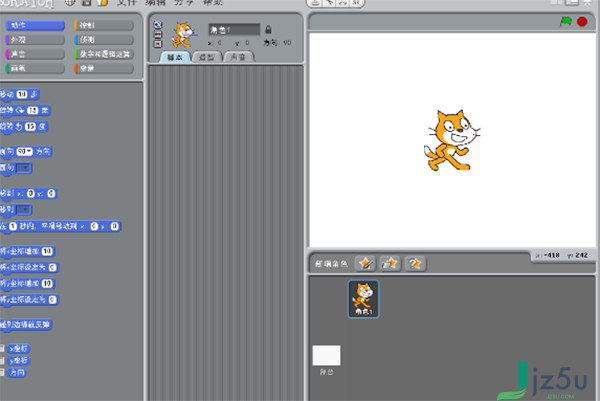
Task: Choose a new sprite from file folder-star button
Action: click(390, 264)
